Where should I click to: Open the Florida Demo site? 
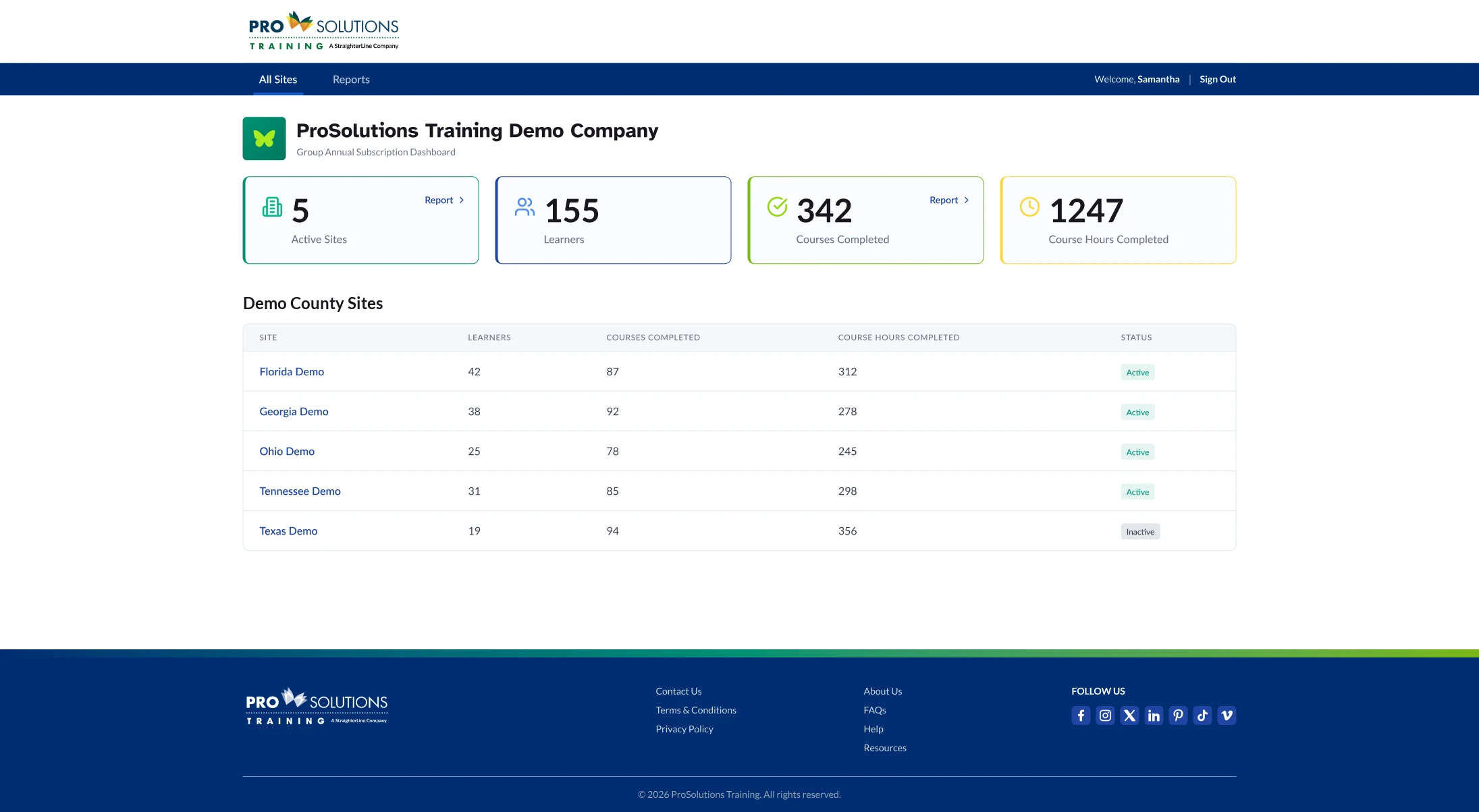[292, 371]
